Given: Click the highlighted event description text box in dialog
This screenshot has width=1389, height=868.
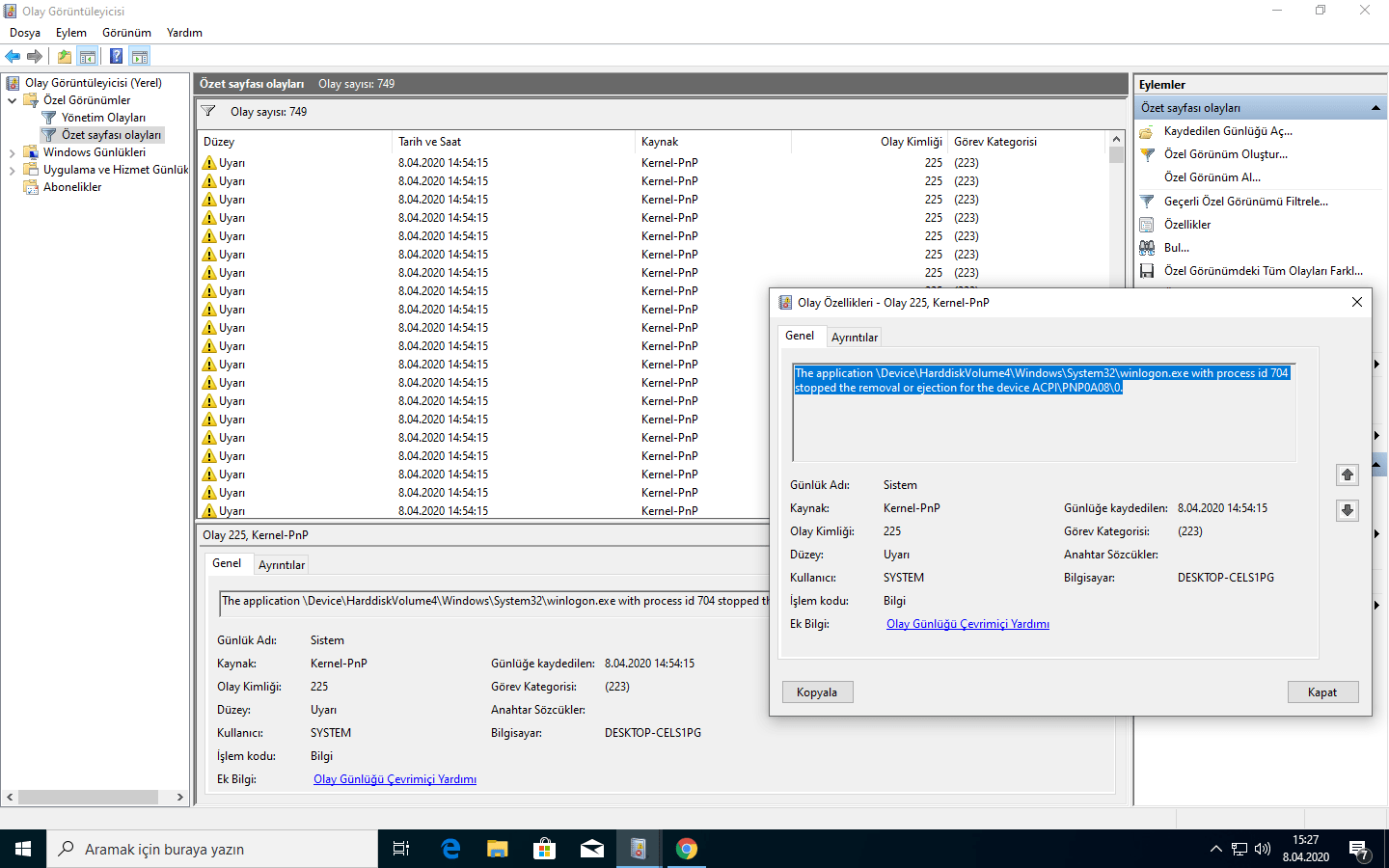Looking at the screenshot, I should (x=1044, y=413).
